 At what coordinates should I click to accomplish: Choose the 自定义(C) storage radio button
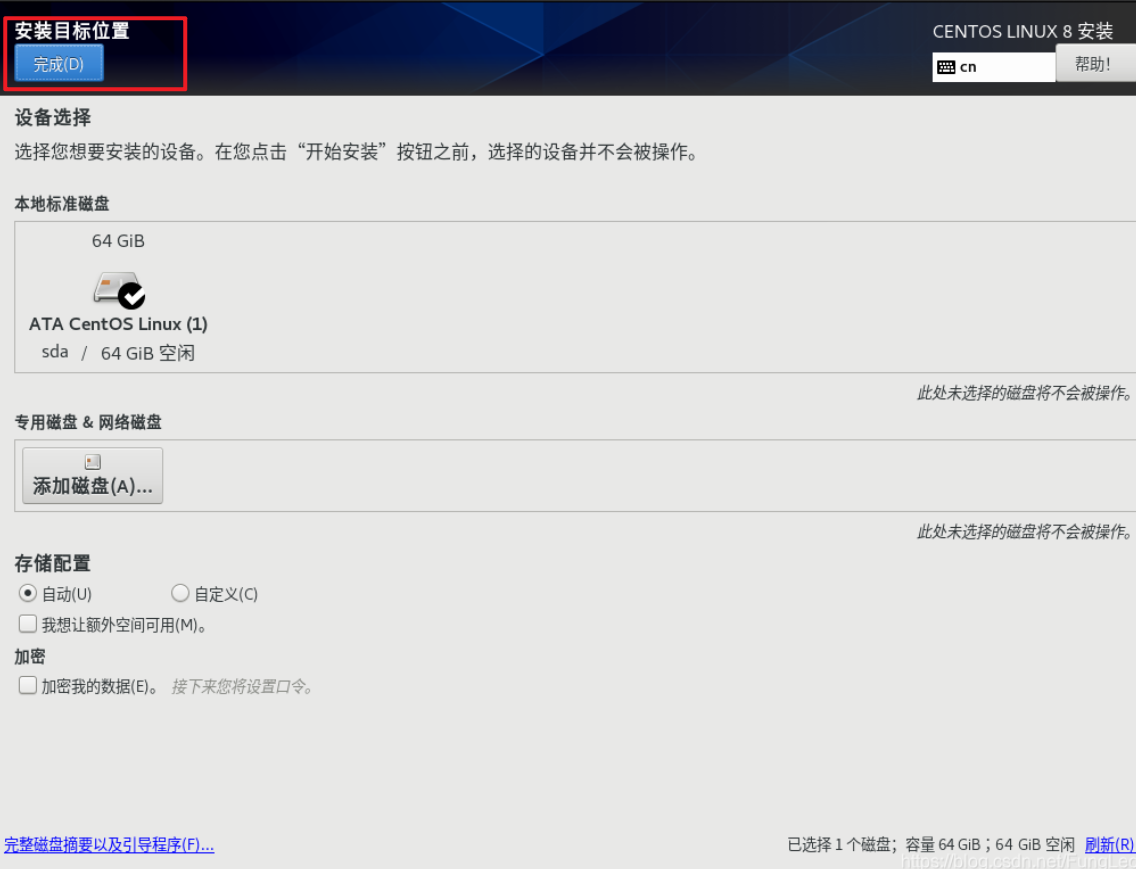pos(180,593)
